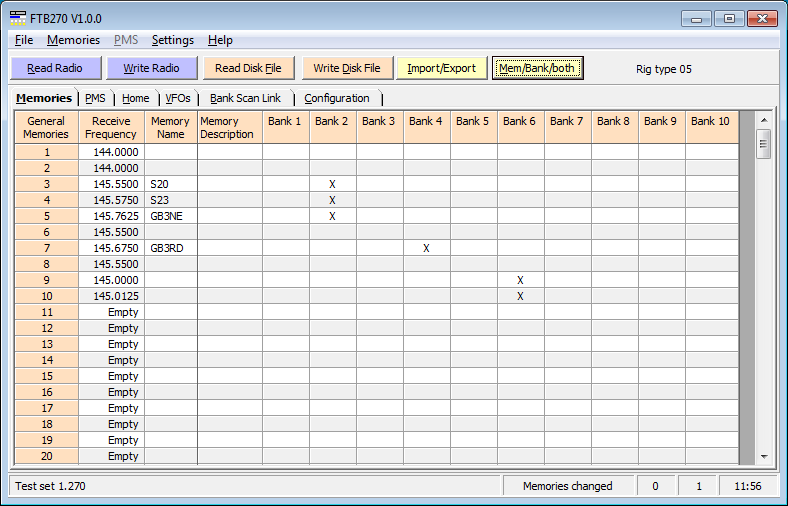Open the Memories menu
Viewport: 788px width, 506px height.
pos(73,40)
